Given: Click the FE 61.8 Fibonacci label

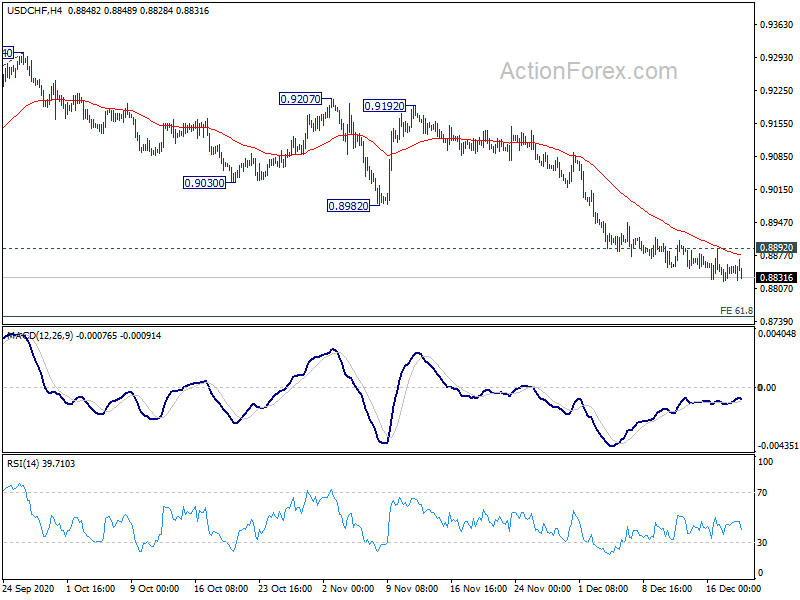Looking at the screenshot, I should (x=736, y=310).
